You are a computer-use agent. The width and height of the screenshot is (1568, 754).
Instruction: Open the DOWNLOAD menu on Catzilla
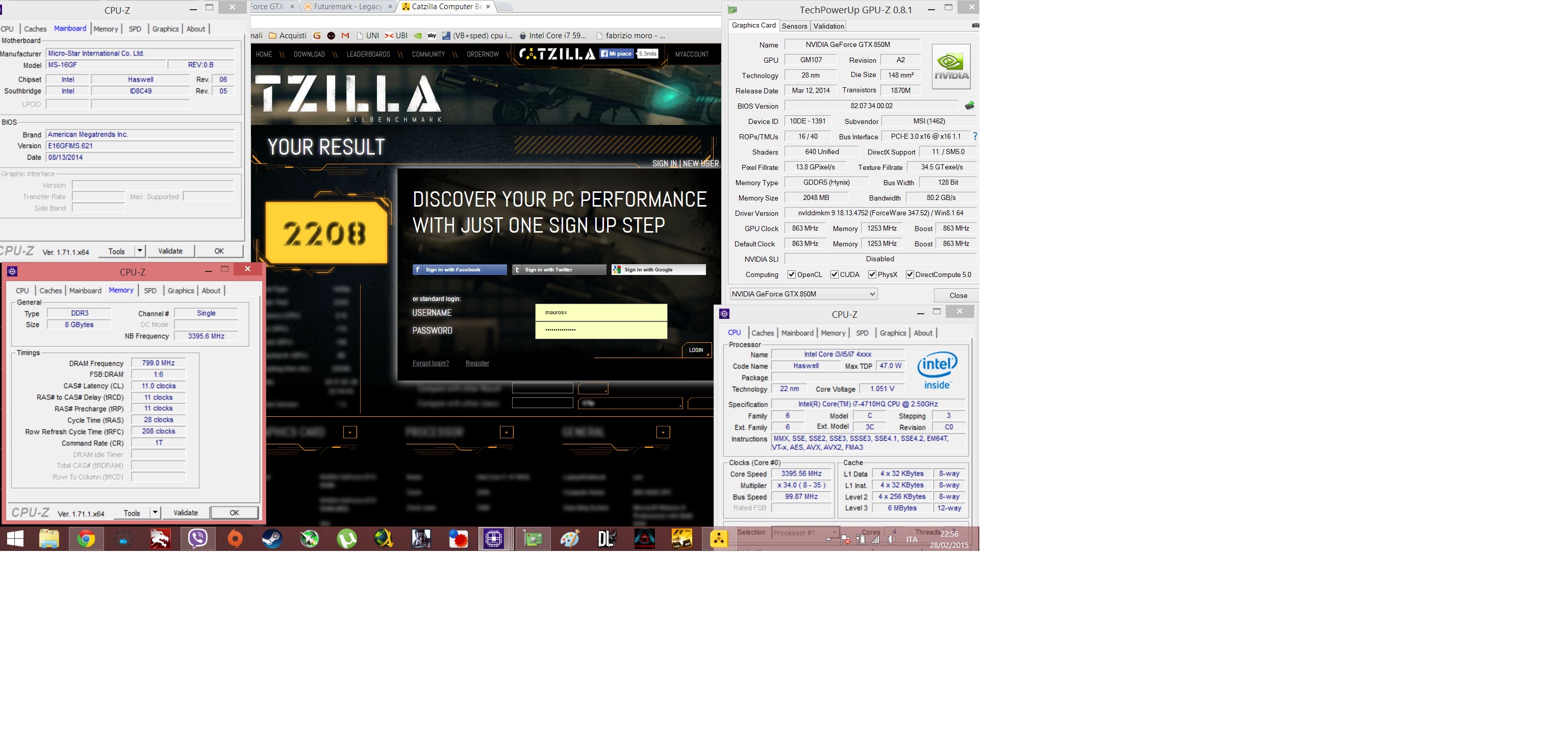(309, 54)
